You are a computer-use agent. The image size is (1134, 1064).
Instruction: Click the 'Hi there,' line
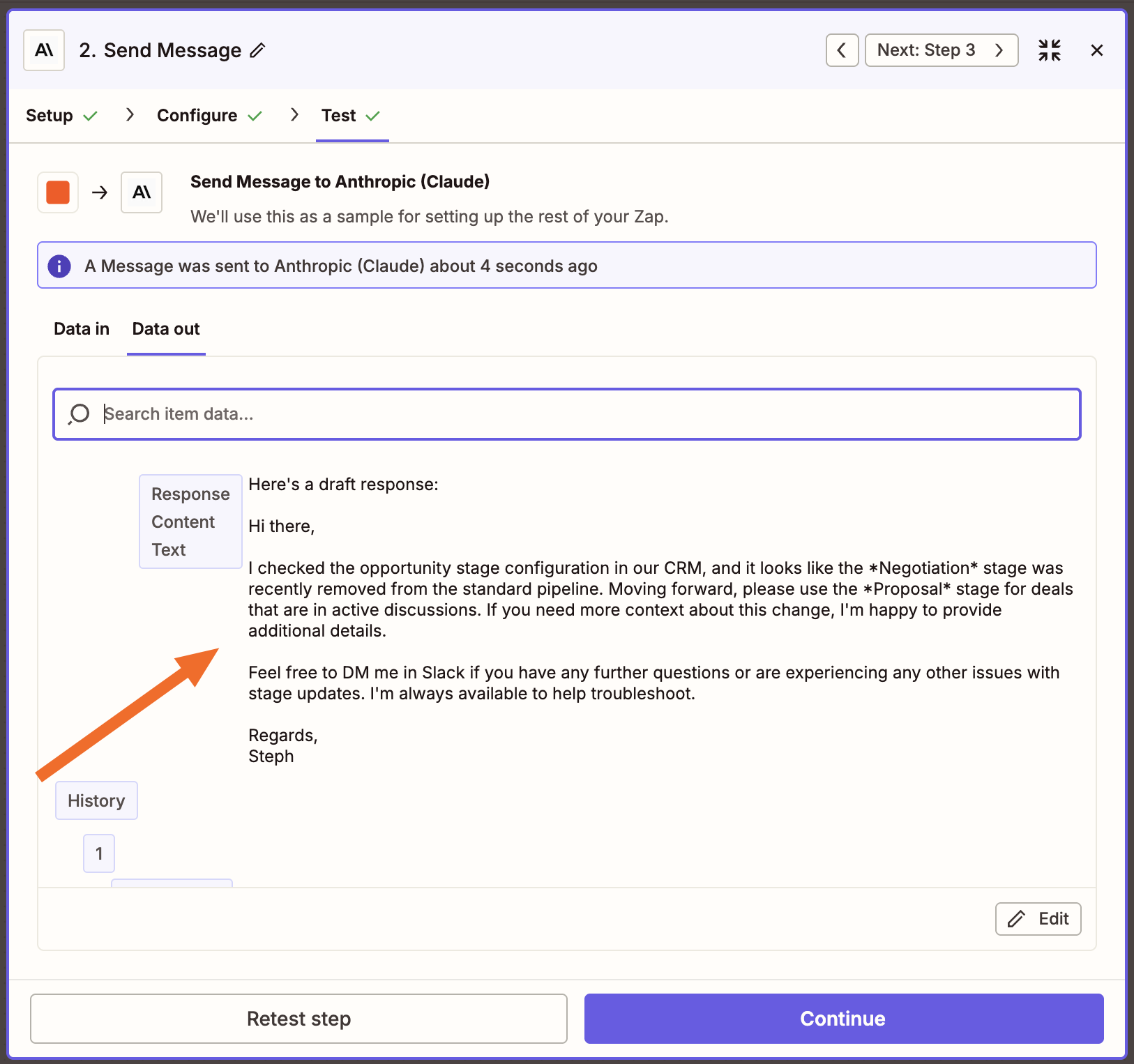(282, 526)
